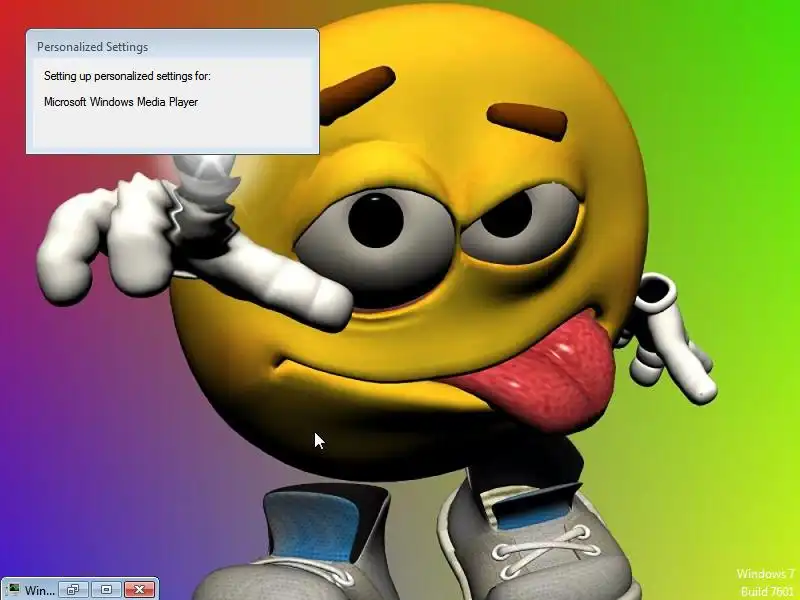Click the Task Manager icon on minimized window
The height and width of the screenshot is (600, 800).
coord(14,590)
